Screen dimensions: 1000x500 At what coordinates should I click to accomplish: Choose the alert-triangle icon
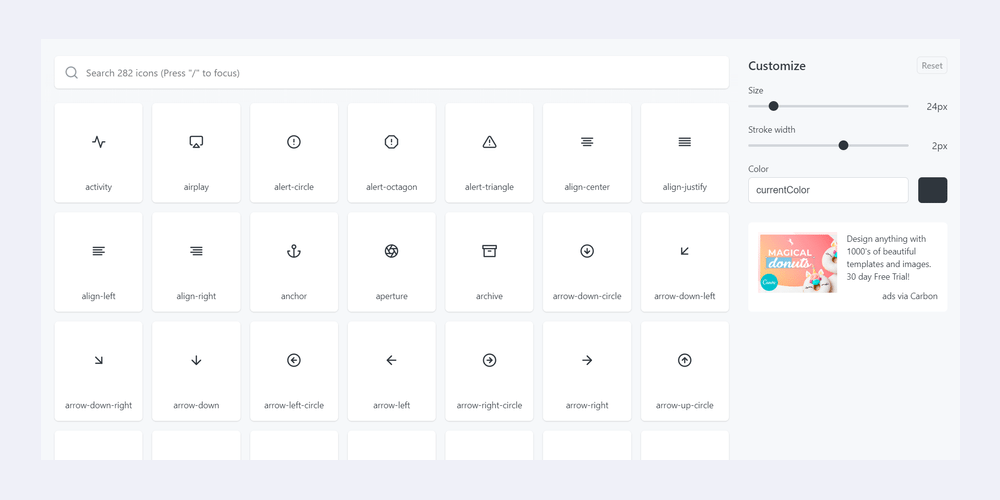[x=489, y=152]
